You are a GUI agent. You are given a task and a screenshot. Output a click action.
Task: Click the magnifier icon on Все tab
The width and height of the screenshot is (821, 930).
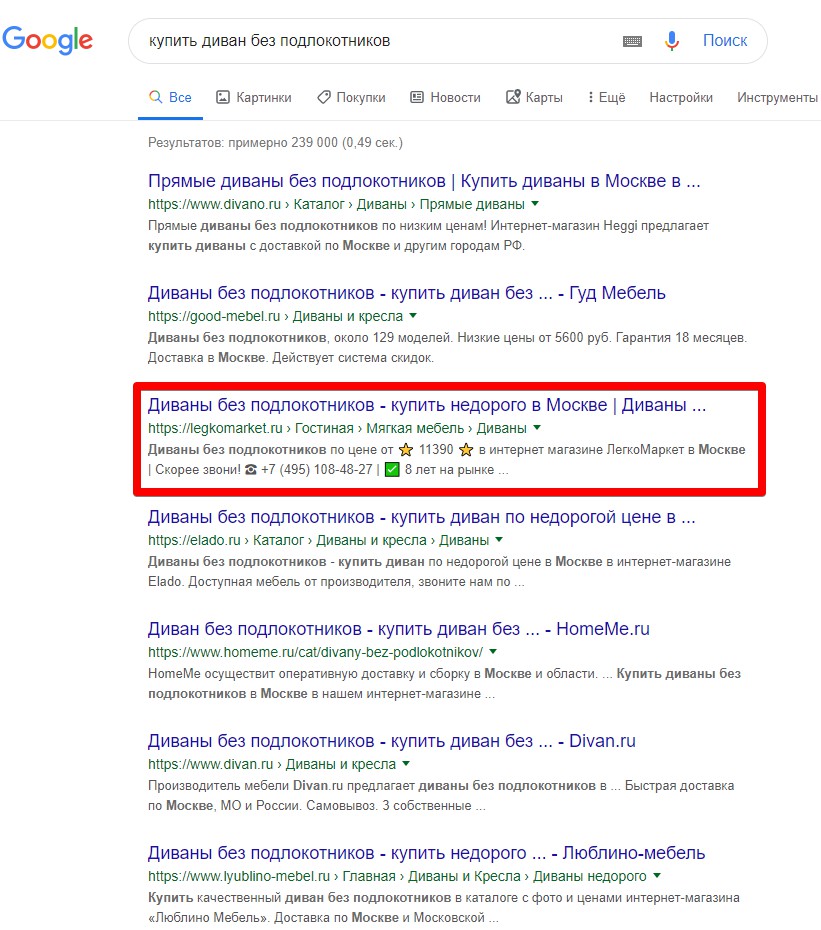coord(155,97)
